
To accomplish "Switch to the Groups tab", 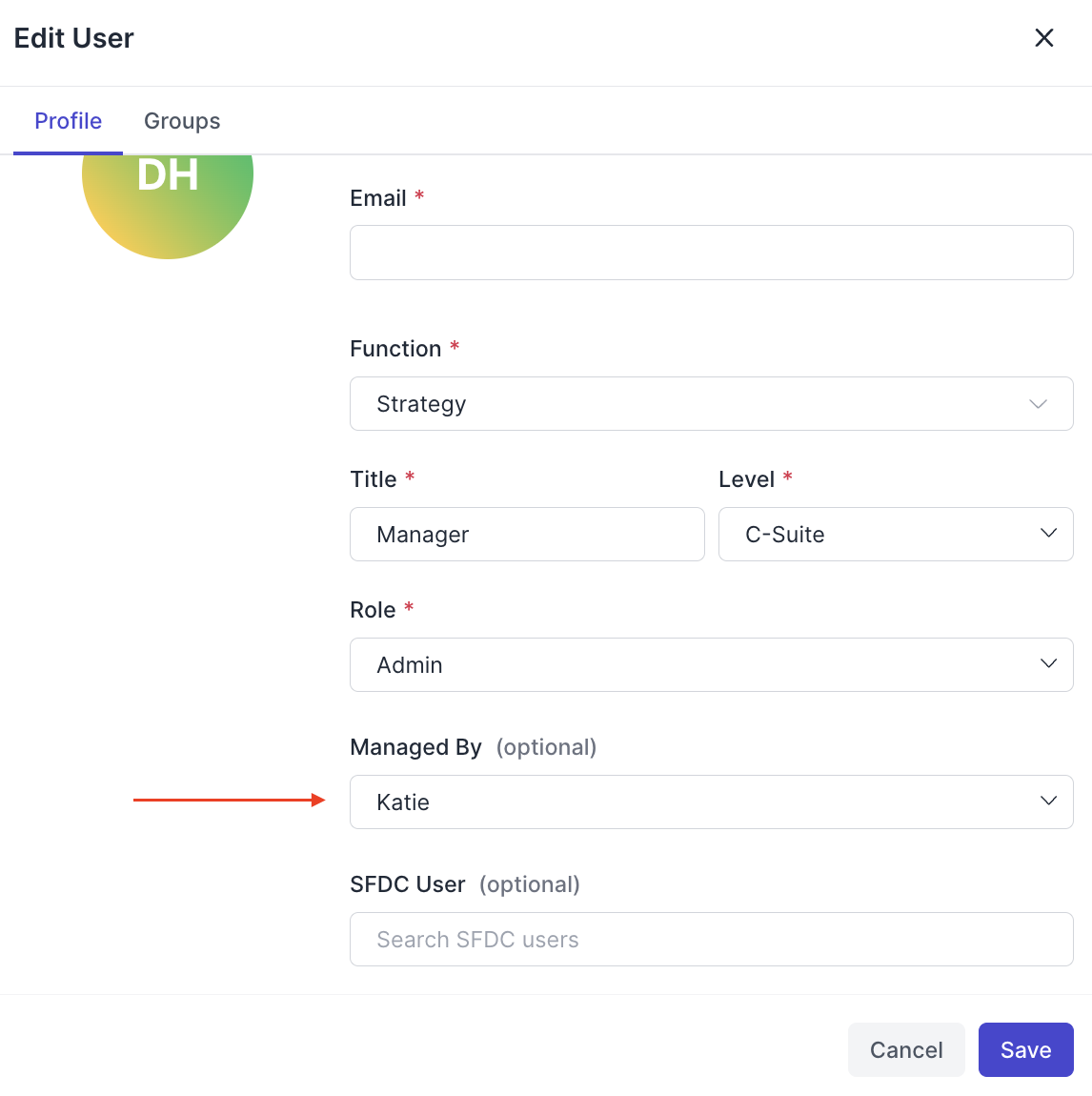I will coord(182,121).
